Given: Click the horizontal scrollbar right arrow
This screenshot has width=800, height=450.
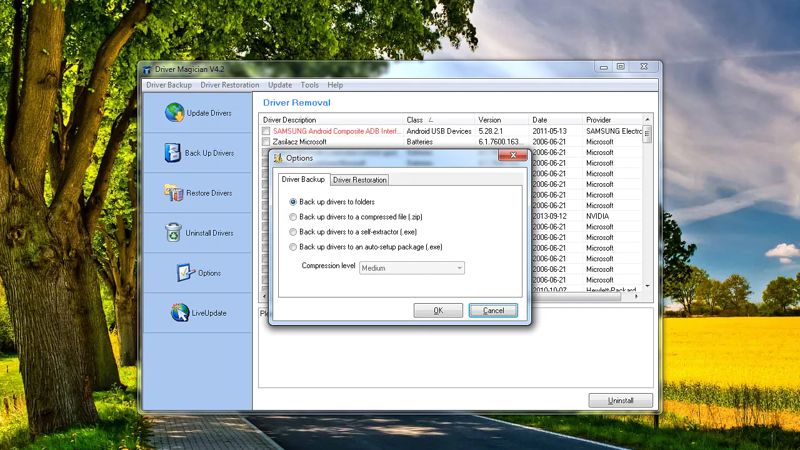Looking at the screenshot, I should (x=637, y=296).
